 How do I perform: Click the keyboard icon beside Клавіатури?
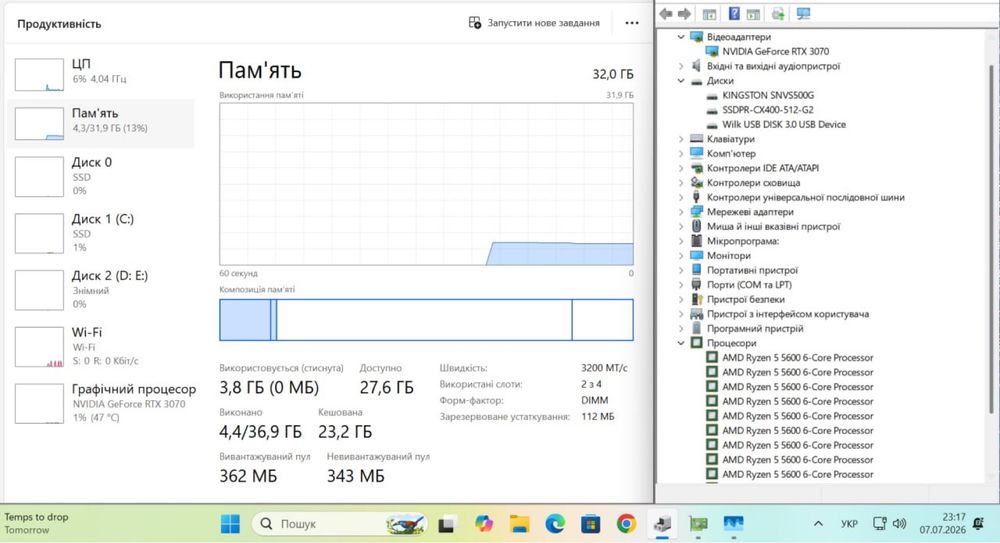pos(696,138)
